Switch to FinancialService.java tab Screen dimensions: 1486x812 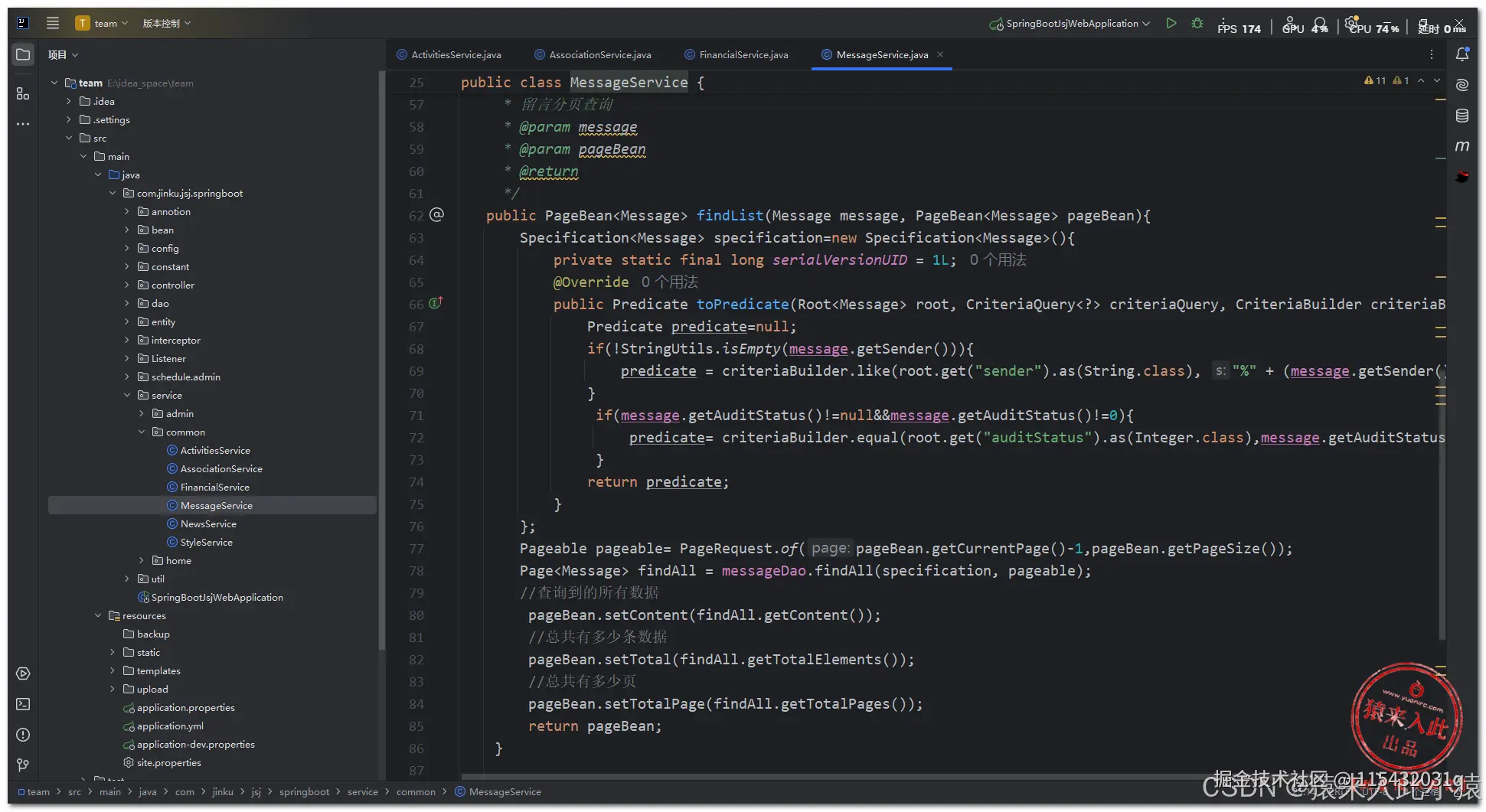736,54
